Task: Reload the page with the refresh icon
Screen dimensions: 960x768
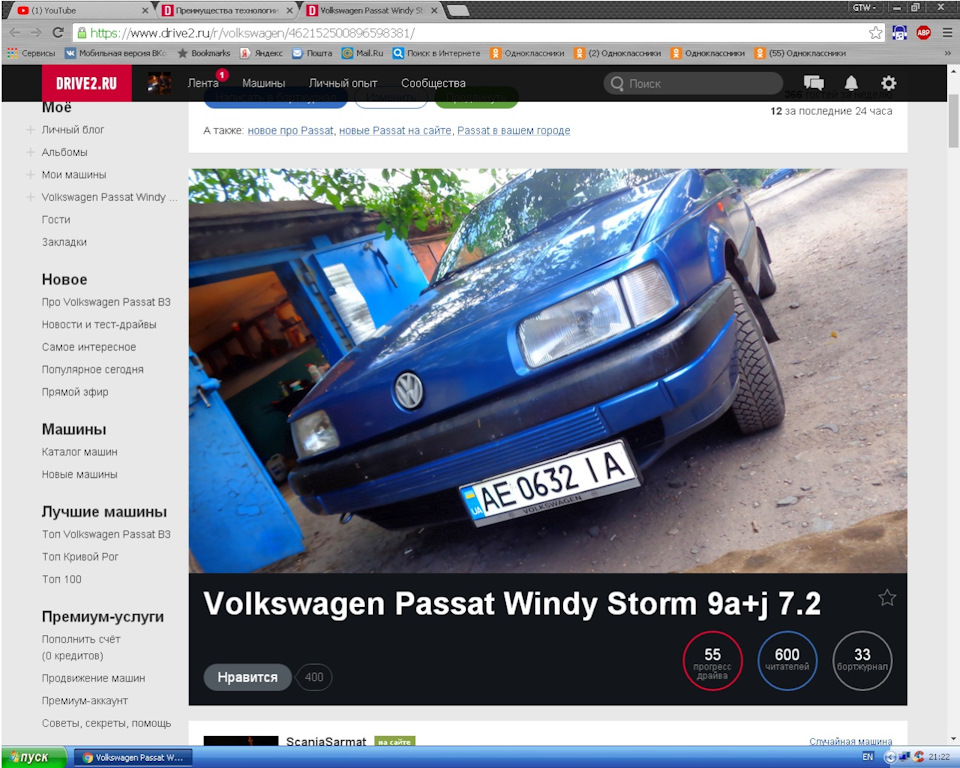Action: point(58,33)
